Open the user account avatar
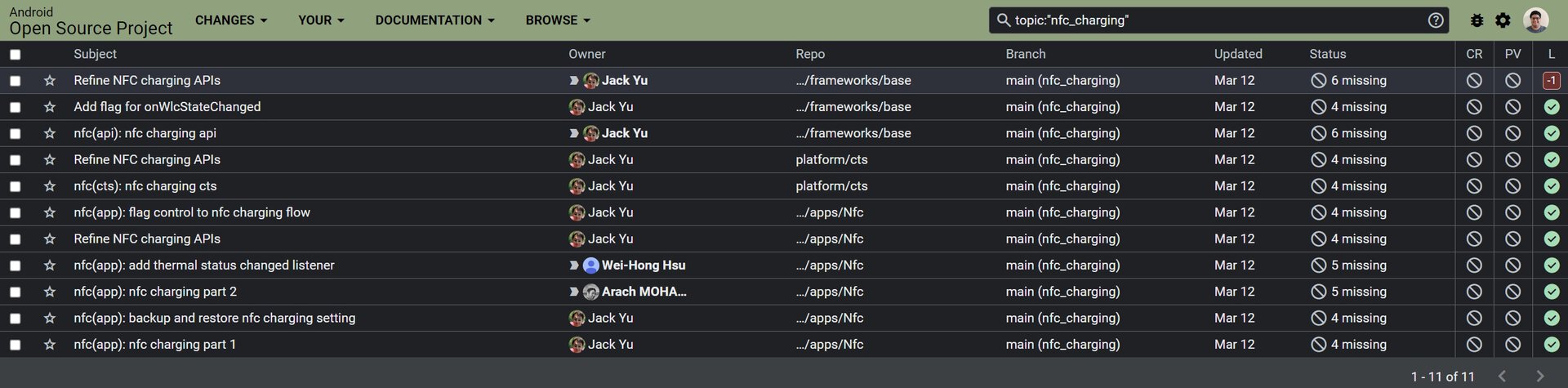 (x=1535, y=20)
